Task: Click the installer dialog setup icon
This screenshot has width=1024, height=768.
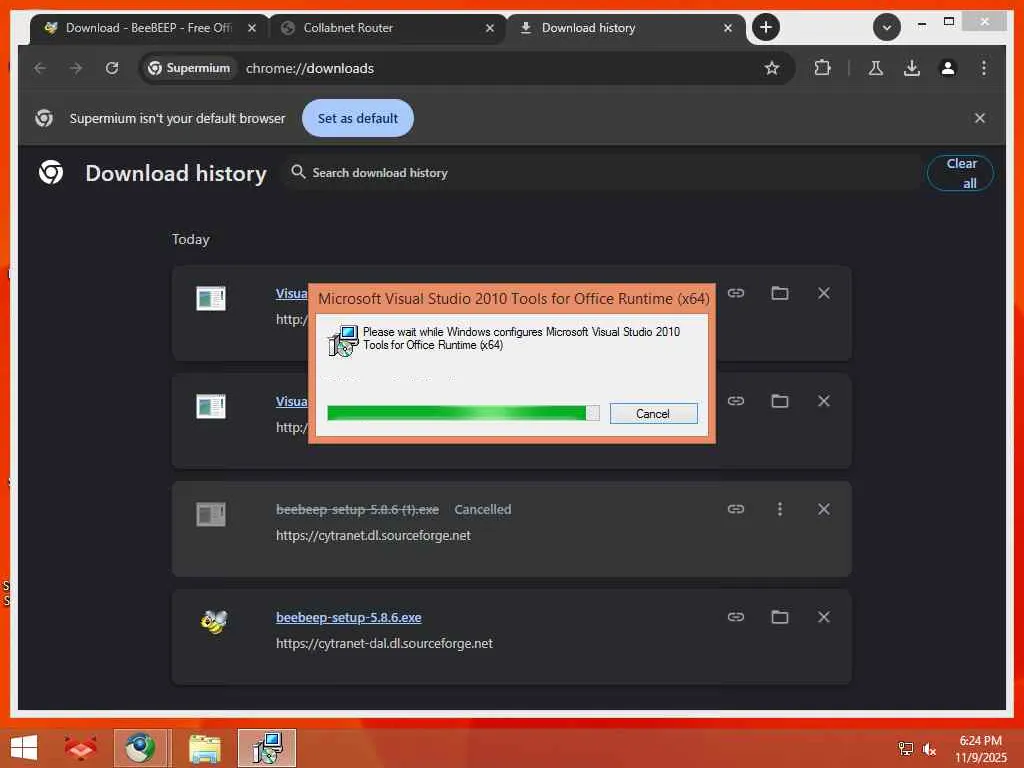Action: (x=344, y=340)
